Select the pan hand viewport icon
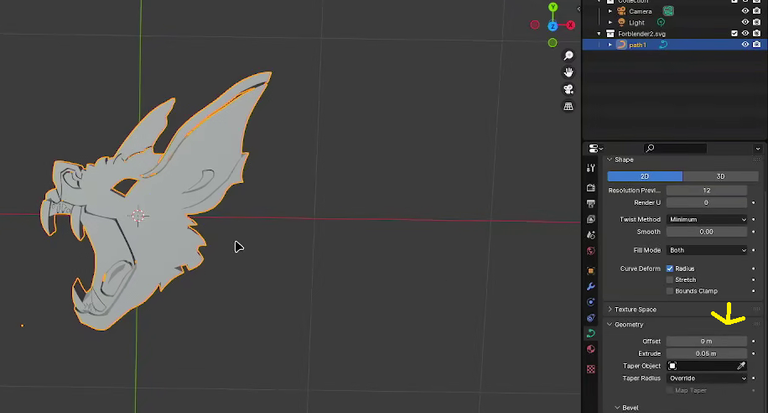Viewport: 768px width, 413px height. [568, 73]
